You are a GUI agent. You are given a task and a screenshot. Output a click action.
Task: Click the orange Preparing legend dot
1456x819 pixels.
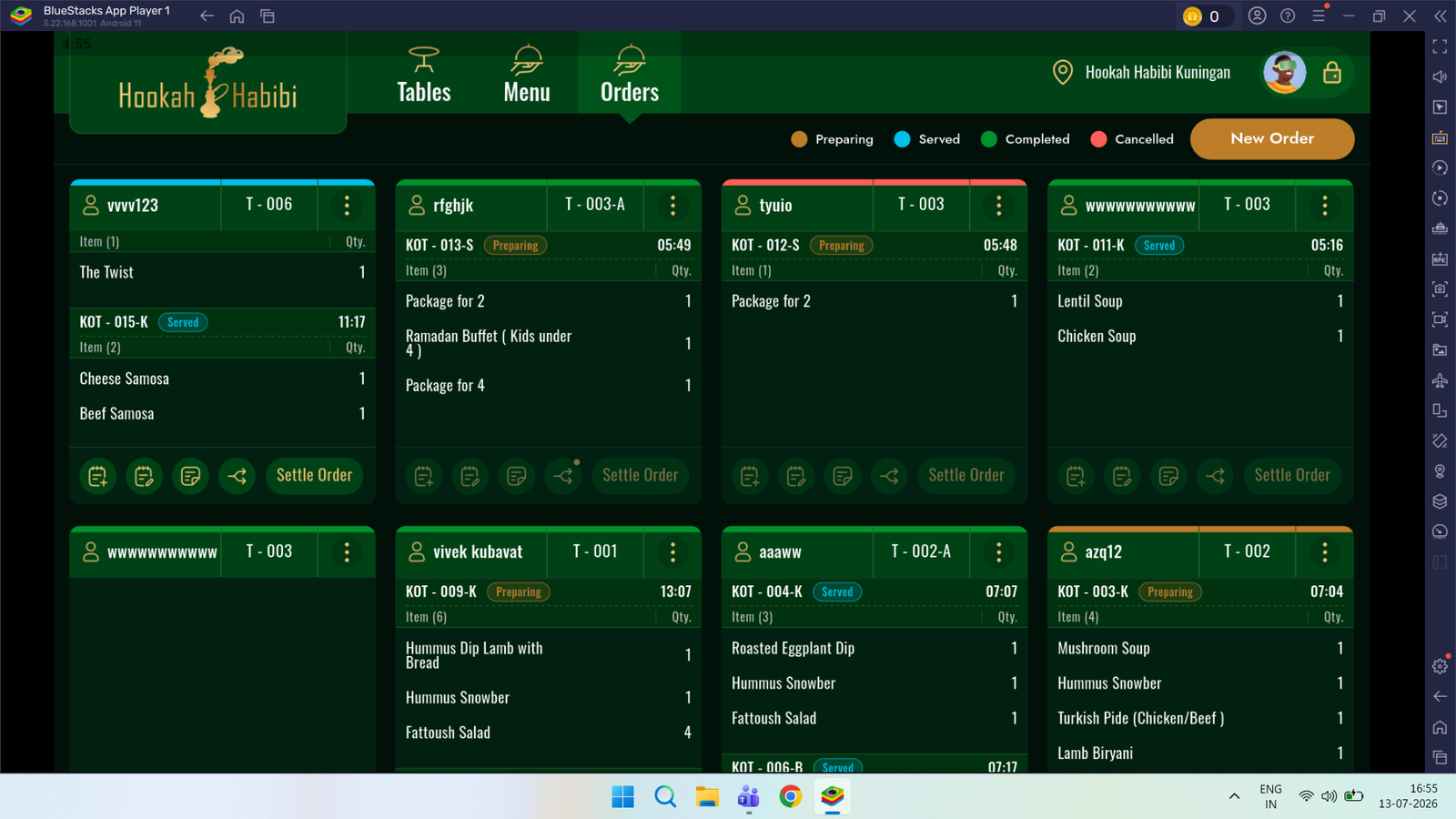pyautogui.click(x=799, y=139)
